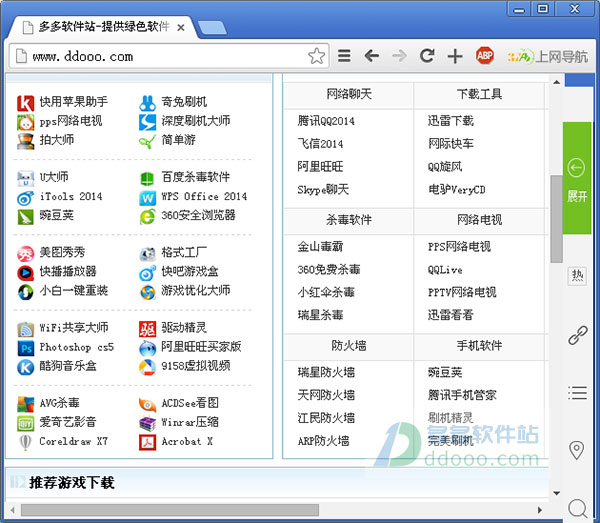Image resolution: width=600 pixels, height=523 pixels.
Task: Open 瑞星防火墙 link
Action: coord(326,372)
